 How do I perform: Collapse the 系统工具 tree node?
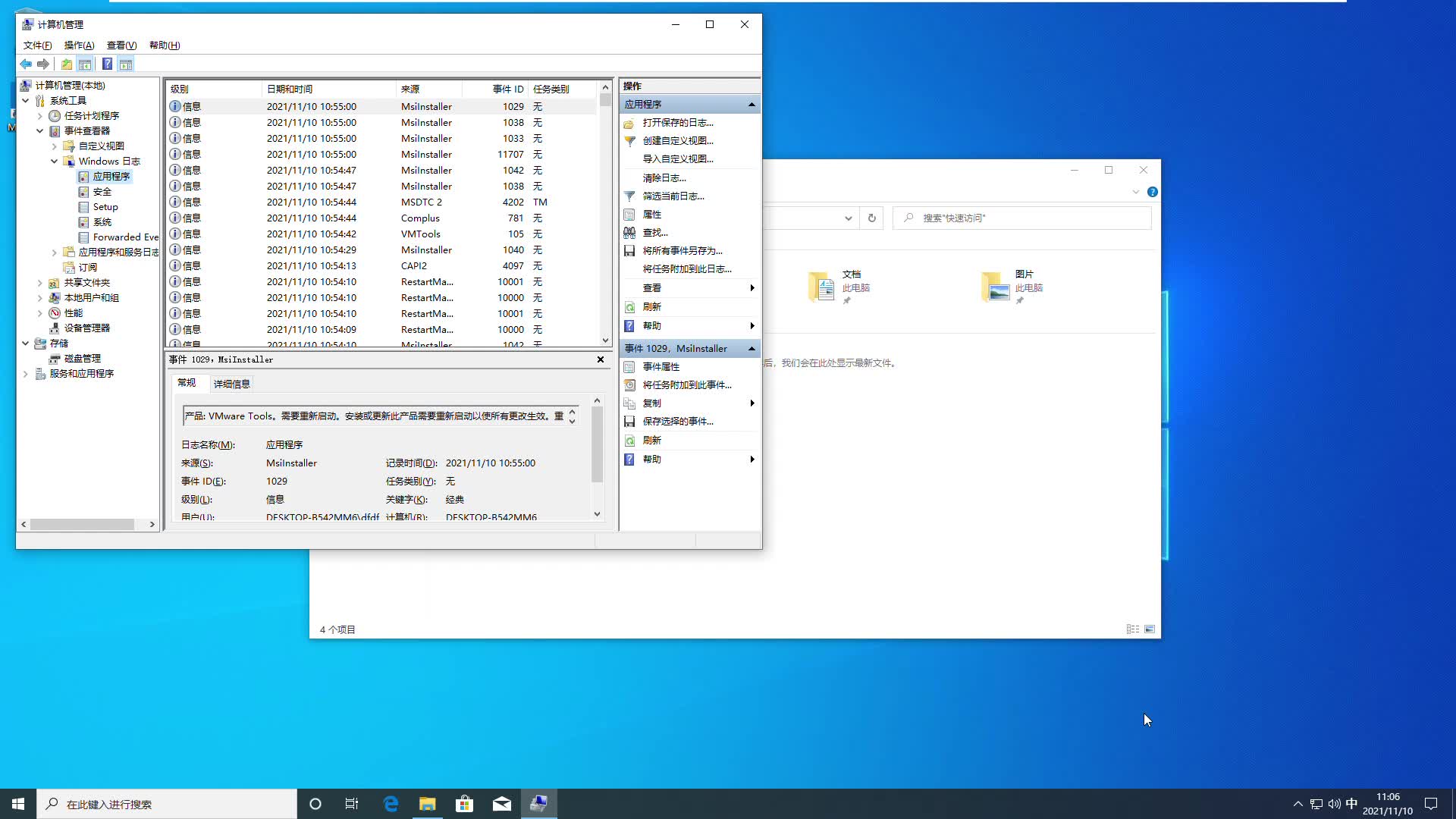(x=25, y=101)
